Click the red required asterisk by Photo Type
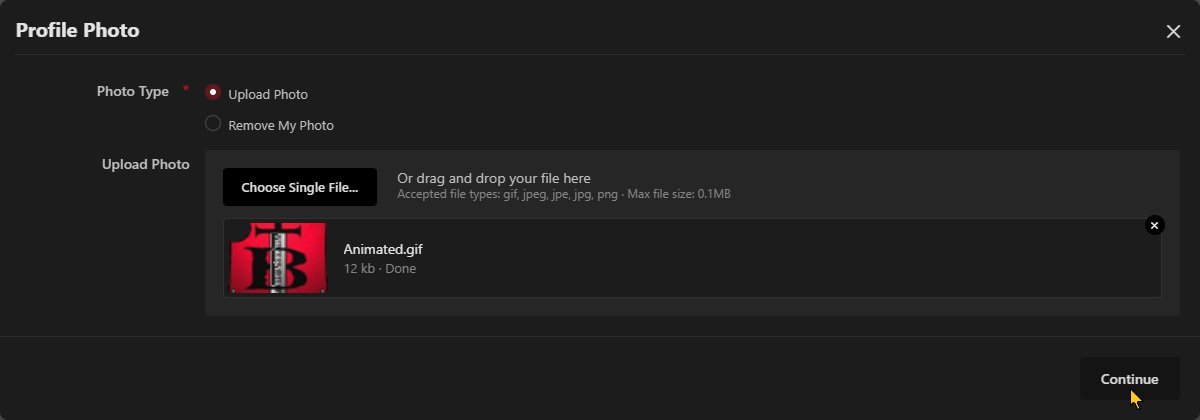The height and width of the screenshot is (420, 1200). pos(186,90)
